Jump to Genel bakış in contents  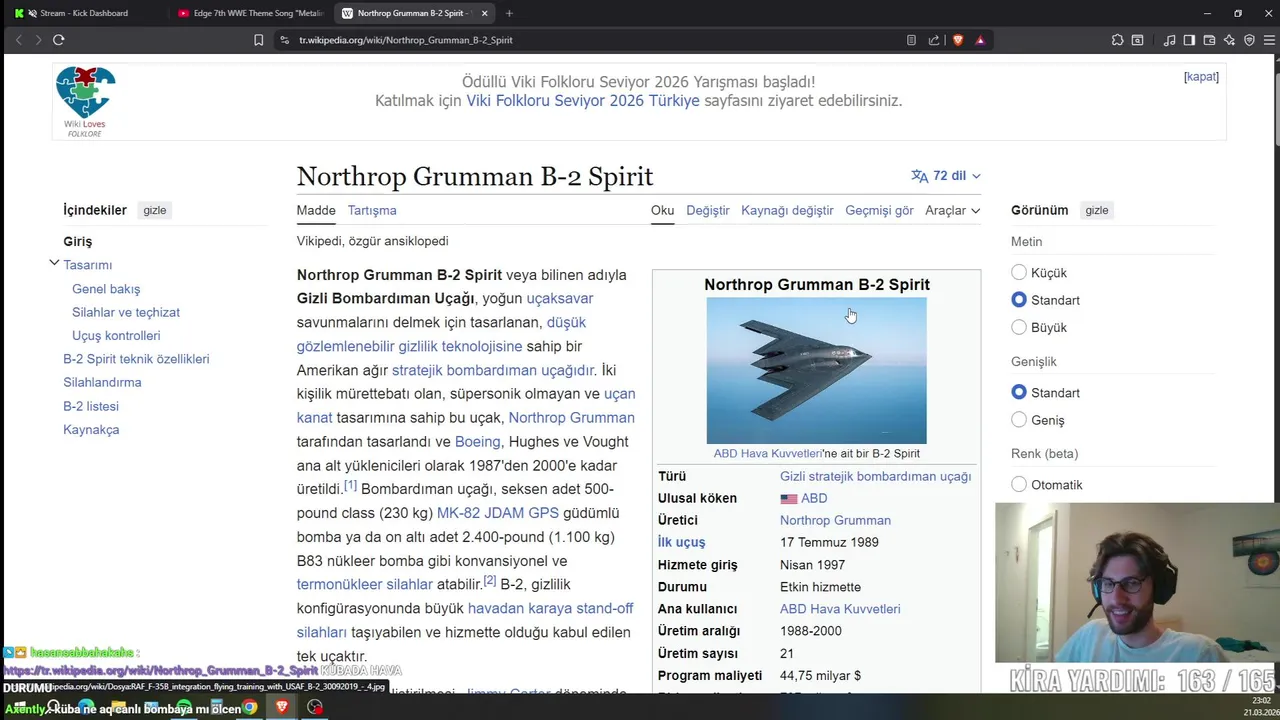106,289
